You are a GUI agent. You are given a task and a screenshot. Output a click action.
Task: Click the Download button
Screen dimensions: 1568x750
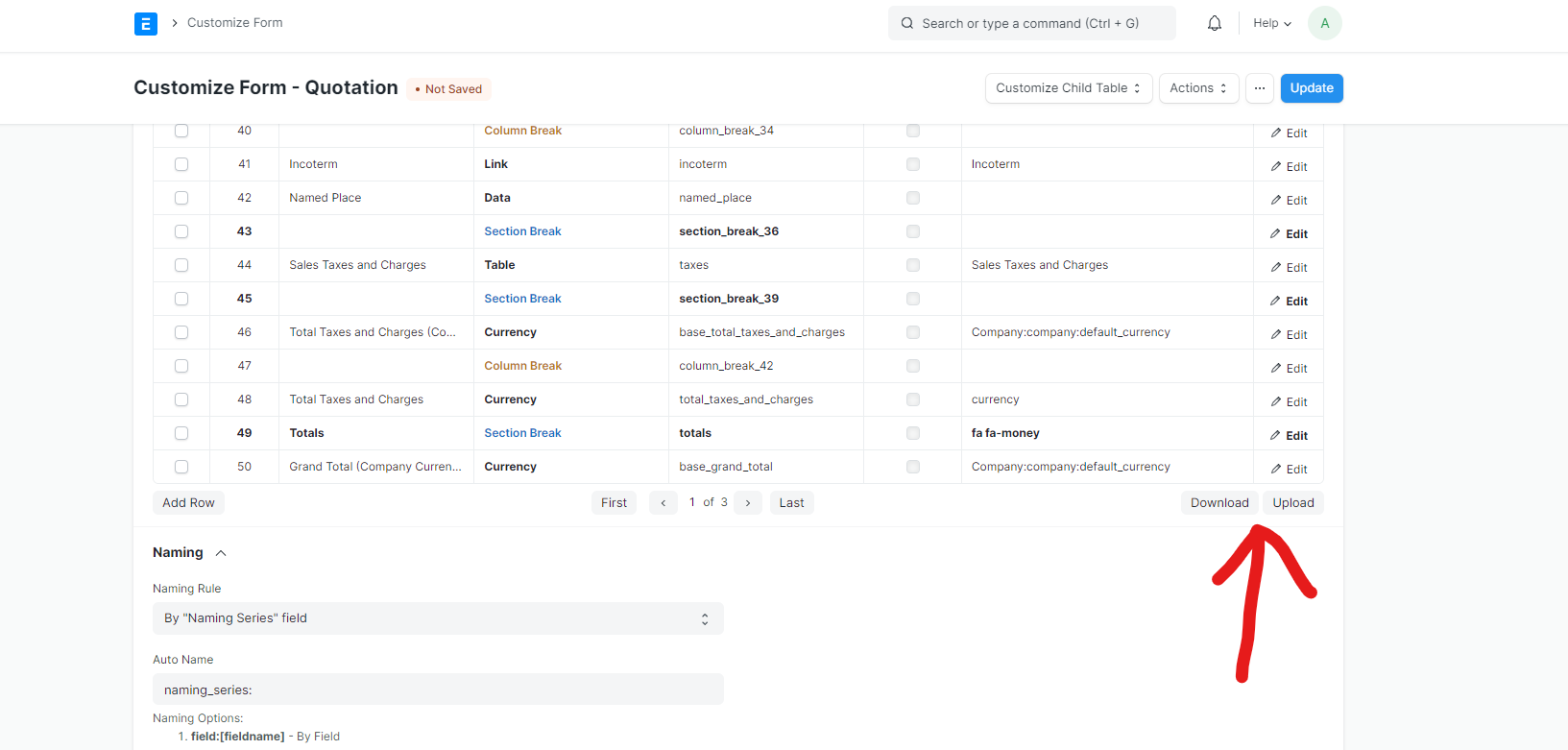(x=1219, y=503)
